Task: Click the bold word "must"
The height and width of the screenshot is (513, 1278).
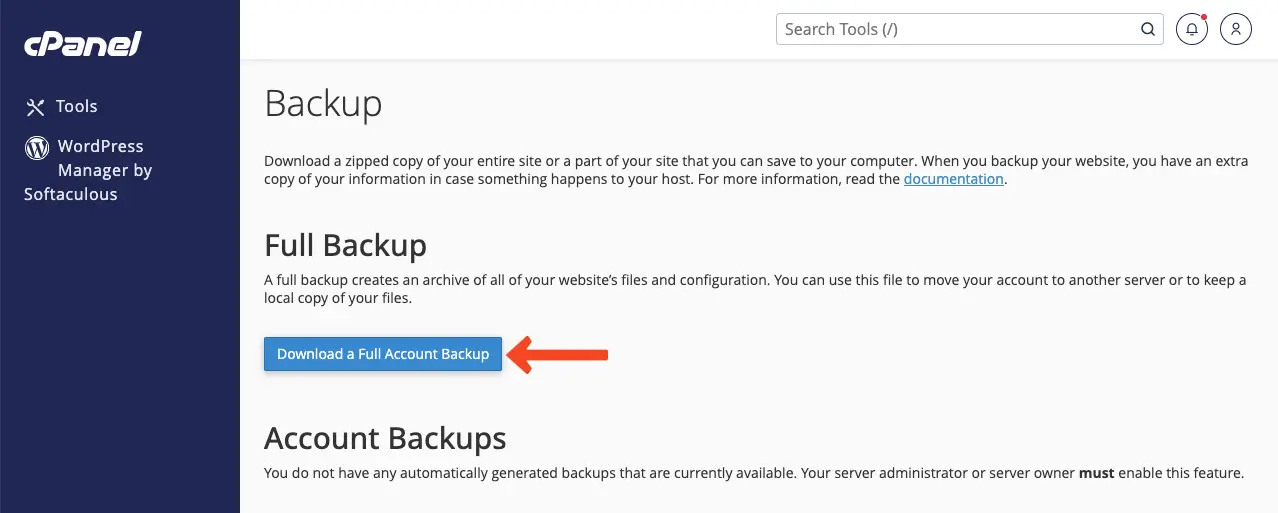Action: 1096,473
